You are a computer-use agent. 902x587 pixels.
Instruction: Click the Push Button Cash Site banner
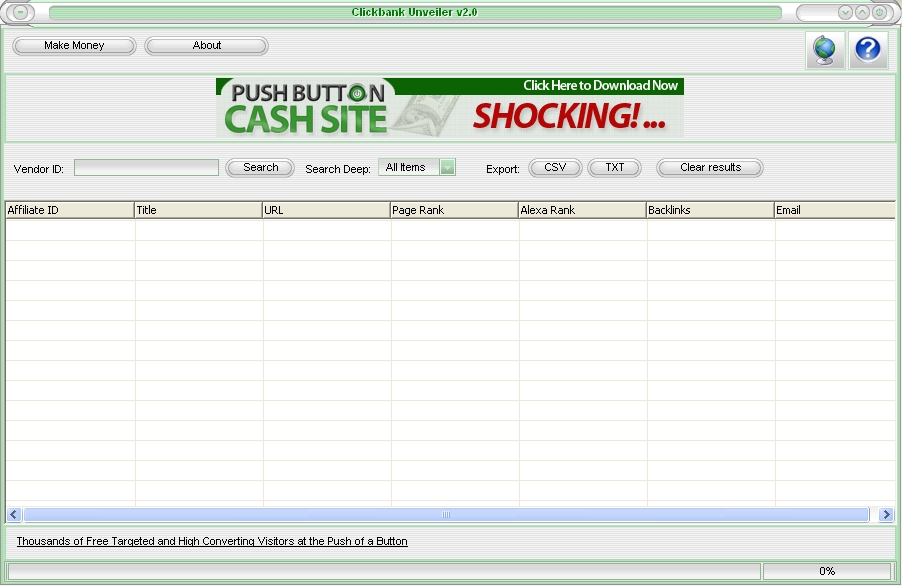click(x=450, y=108)
